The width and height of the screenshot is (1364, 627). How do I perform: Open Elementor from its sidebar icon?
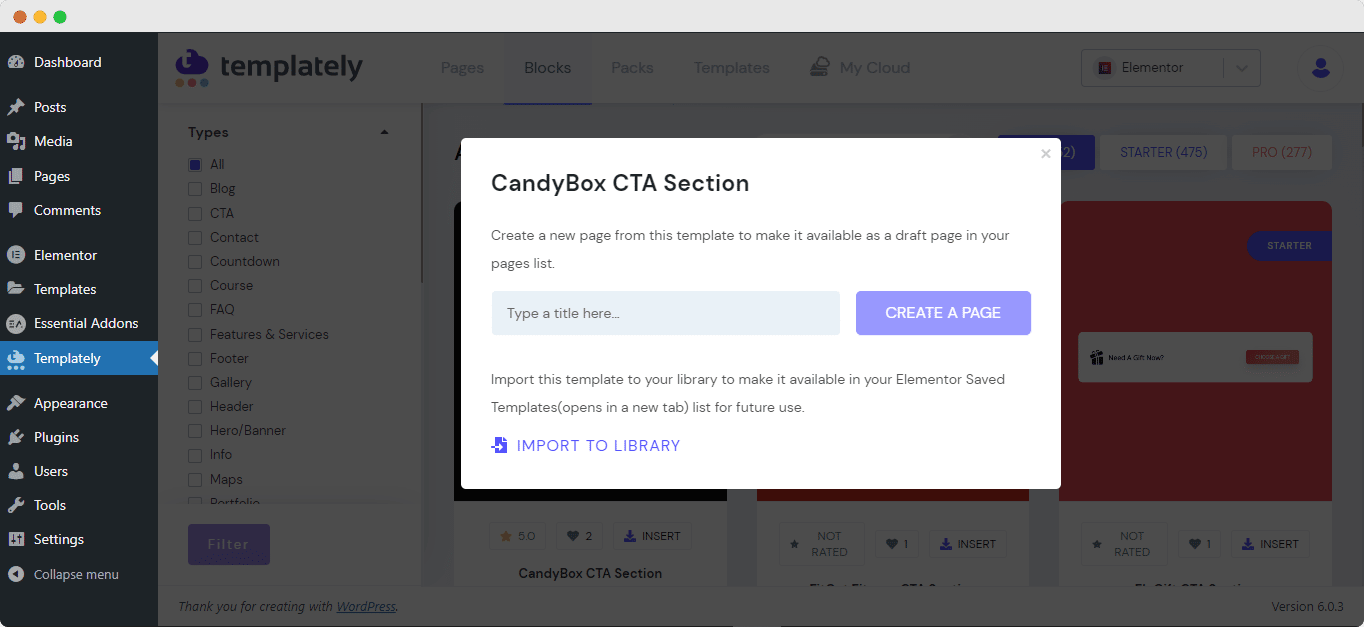click(x=16, y=255)
